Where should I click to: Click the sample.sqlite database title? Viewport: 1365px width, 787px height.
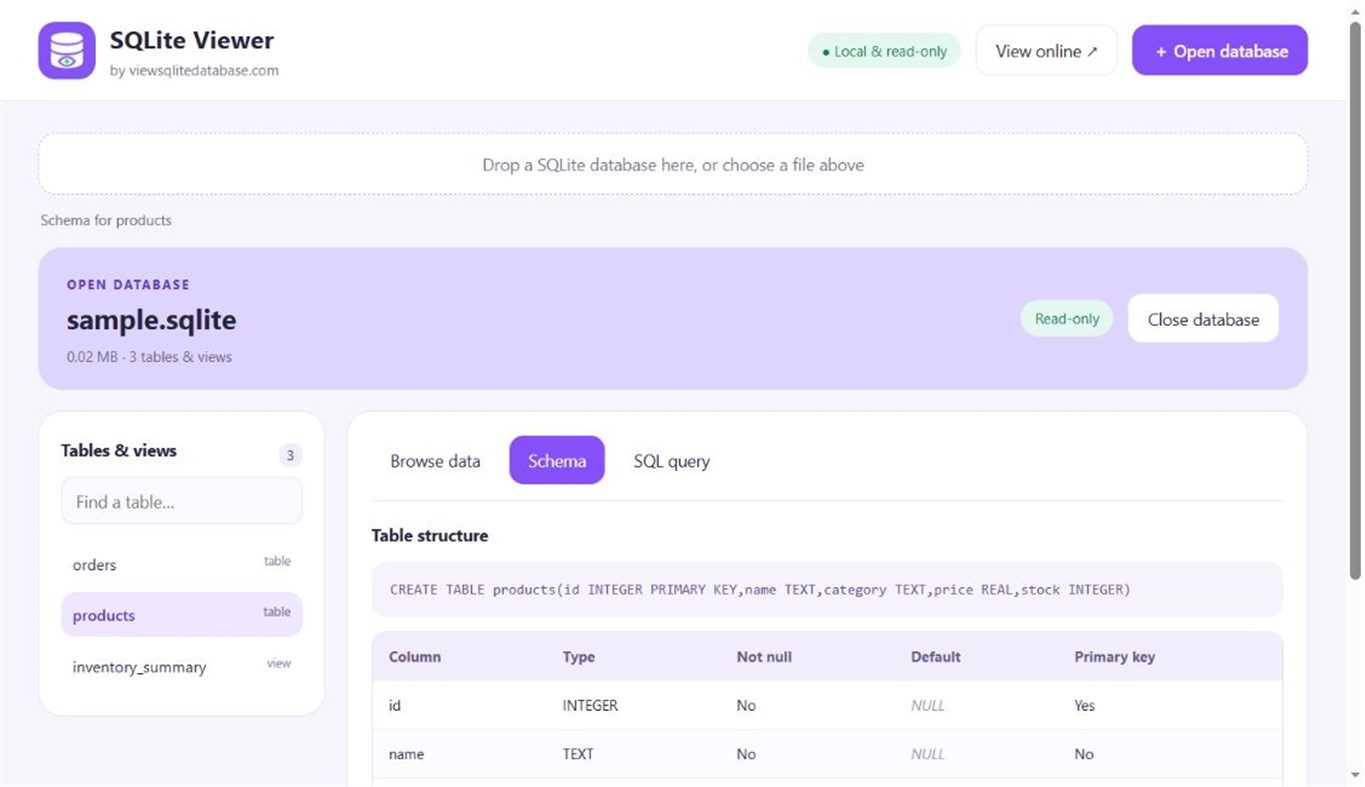152,320
